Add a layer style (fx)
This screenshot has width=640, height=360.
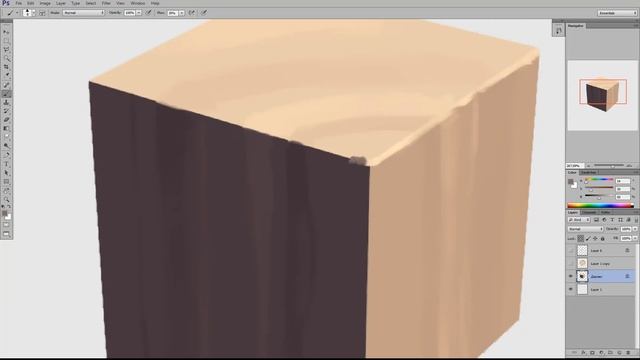coord(584,352)
